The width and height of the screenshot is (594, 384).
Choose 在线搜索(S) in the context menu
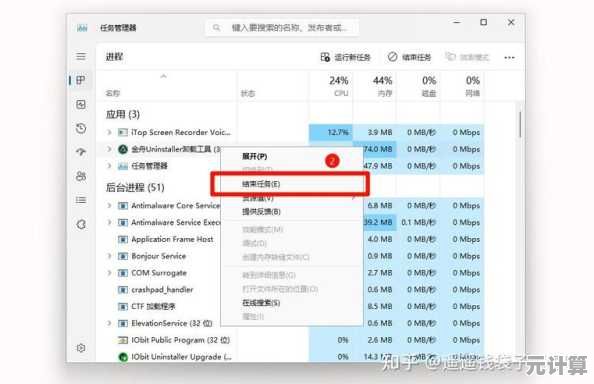coord(261,303)
